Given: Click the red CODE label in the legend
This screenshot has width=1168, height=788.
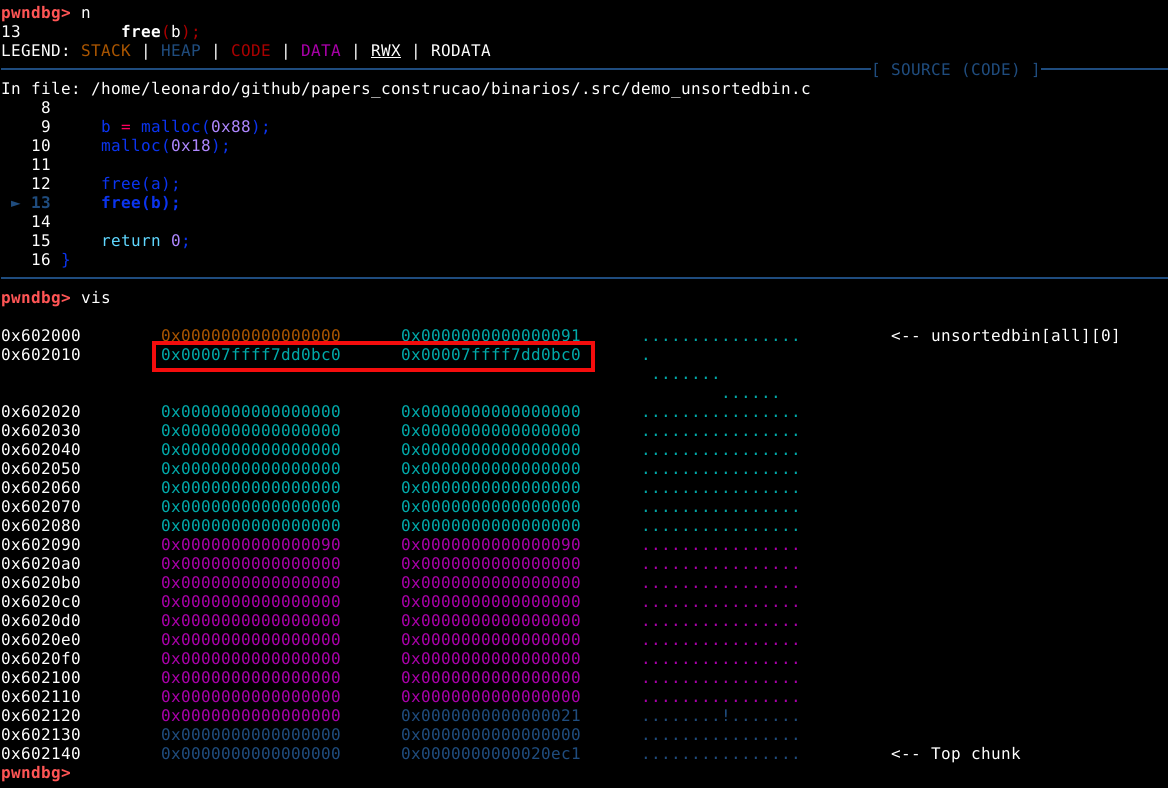Looking at the screenshot, I should [250, 51].
